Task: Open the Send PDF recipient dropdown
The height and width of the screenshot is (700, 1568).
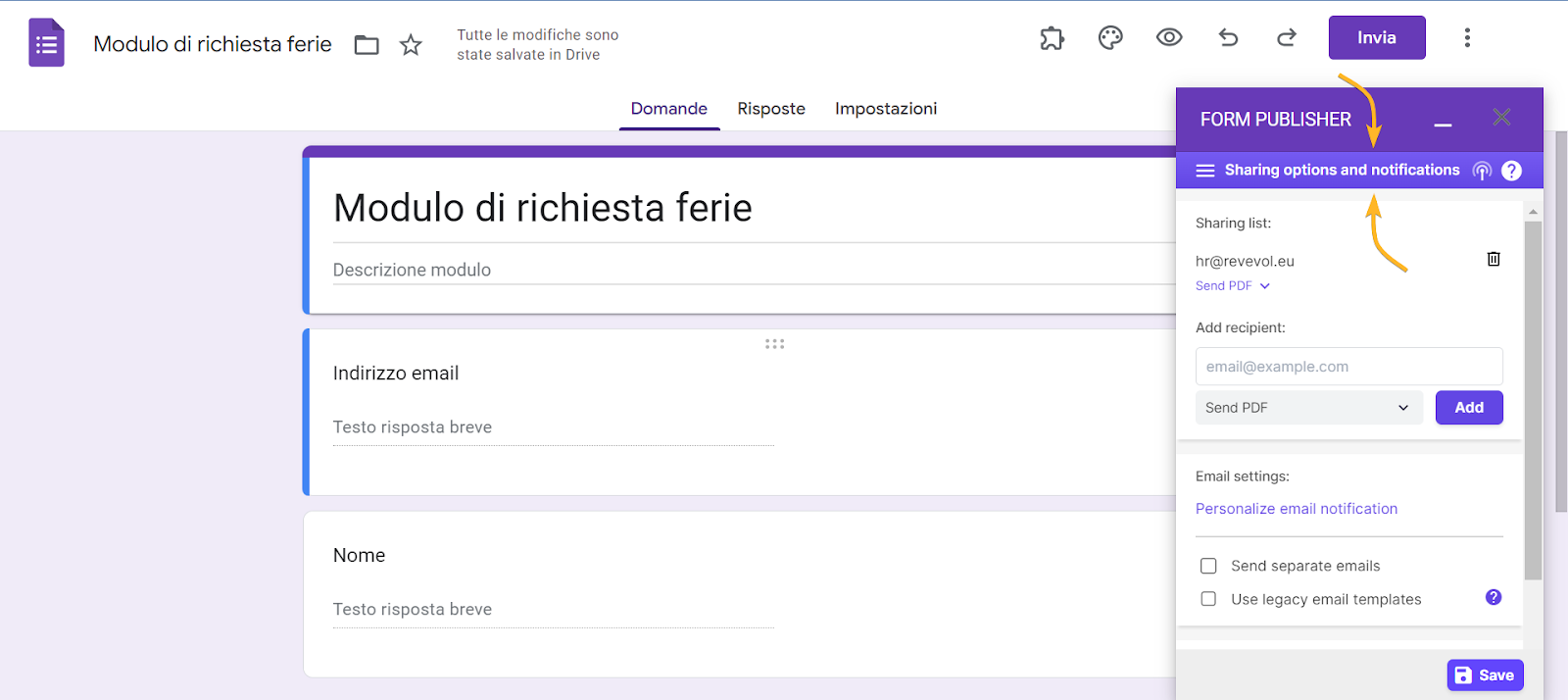Action: click(1308, 408)
